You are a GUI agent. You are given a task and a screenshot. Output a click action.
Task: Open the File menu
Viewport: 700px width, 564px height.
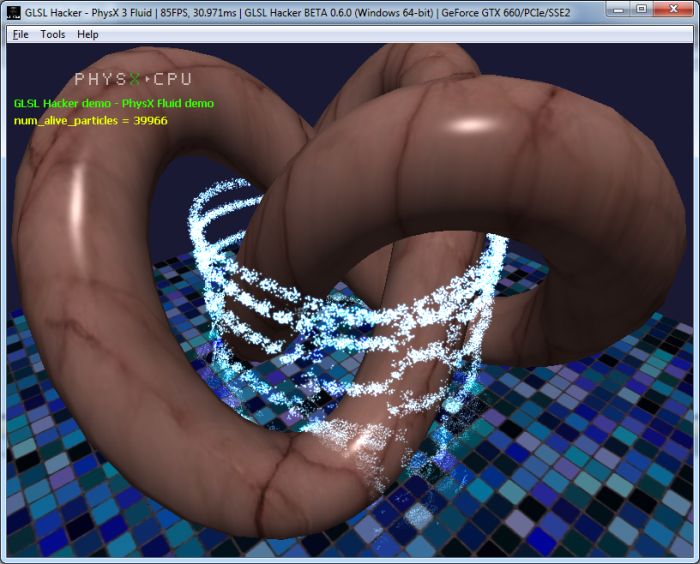click(21, 34)
